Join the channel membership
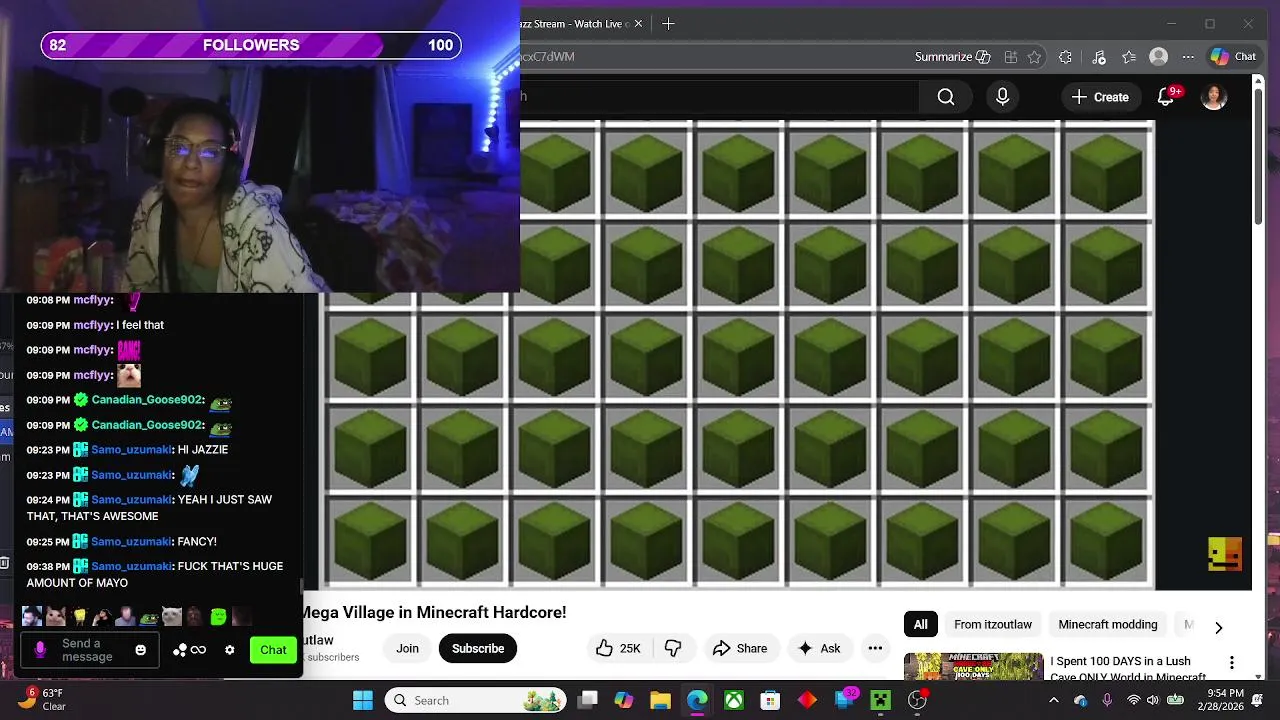 click(407, 648)
